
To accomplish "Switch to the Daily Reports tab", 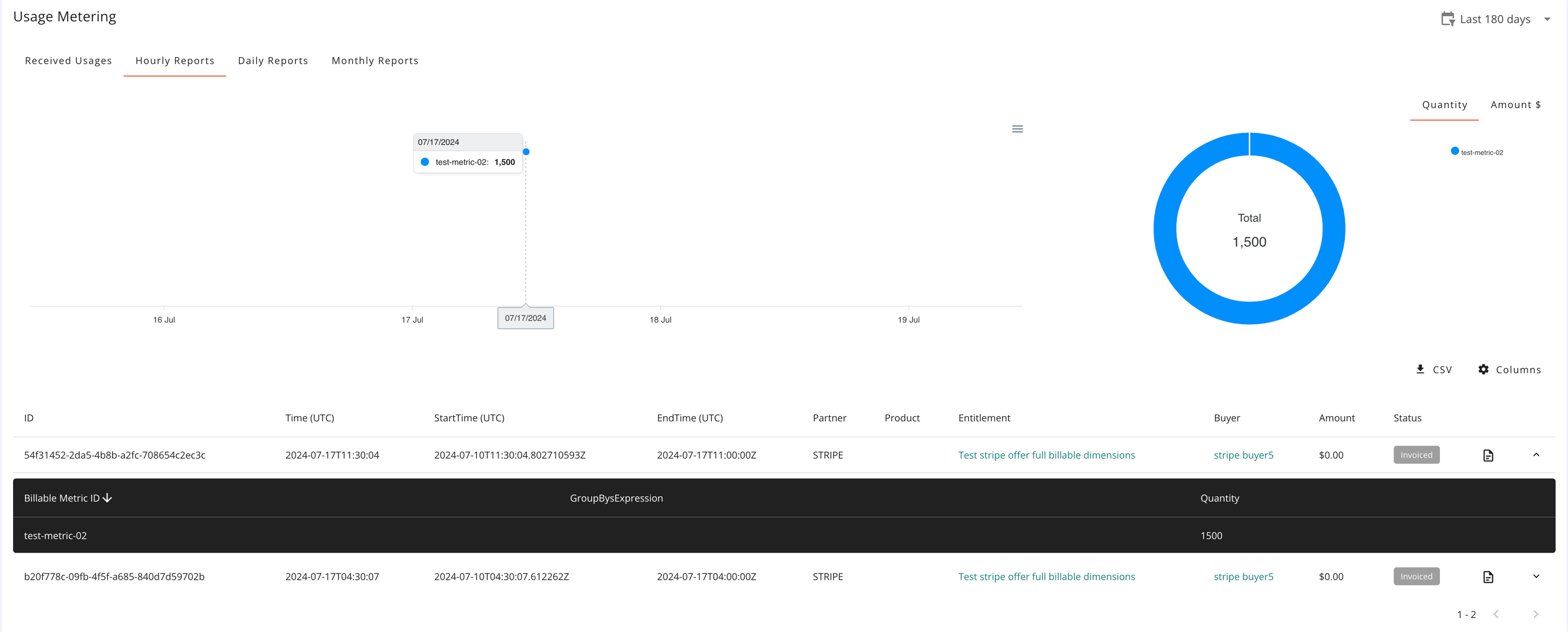I will (x=273, y=61).
